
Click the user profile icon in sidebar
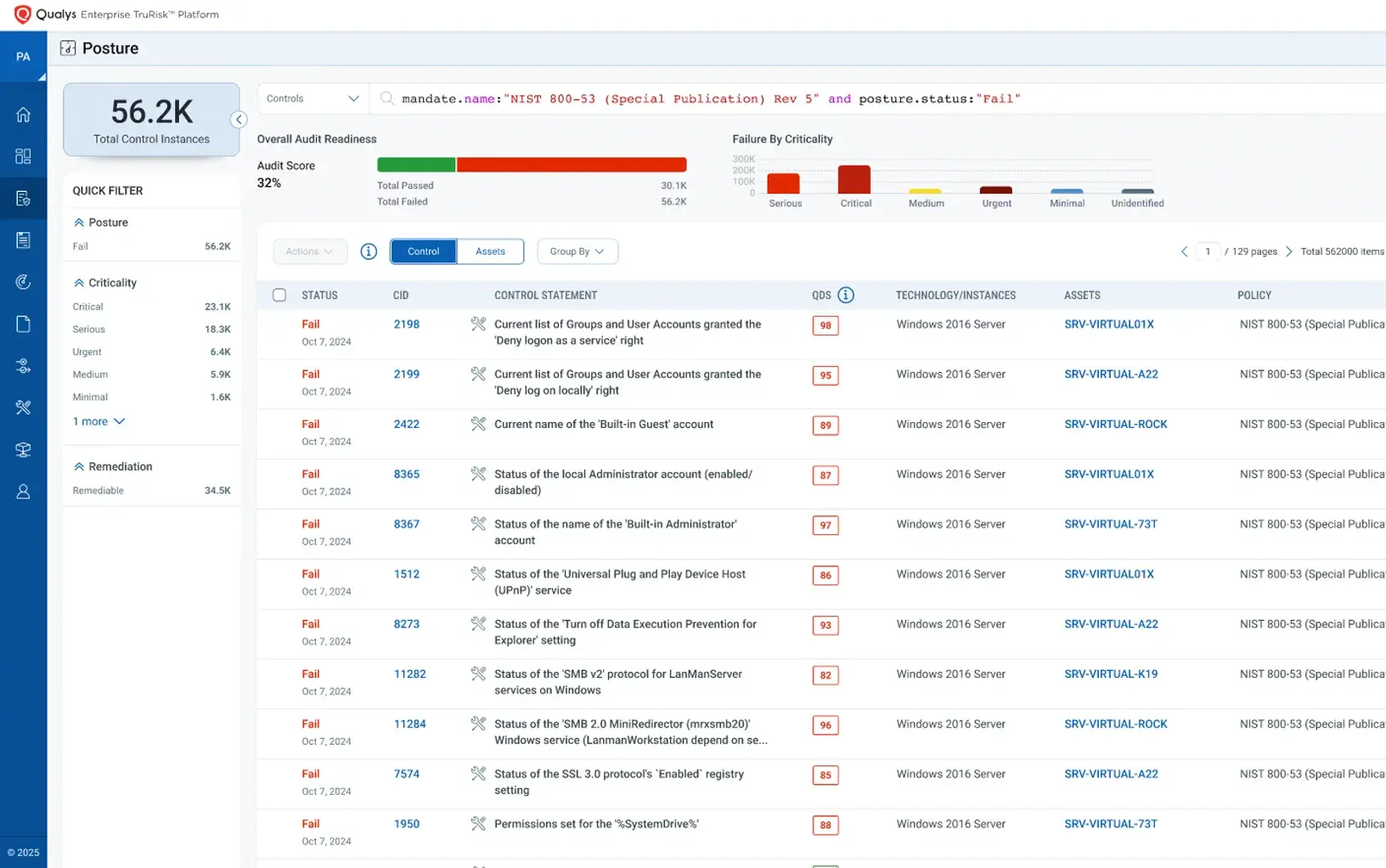(23, 492)
